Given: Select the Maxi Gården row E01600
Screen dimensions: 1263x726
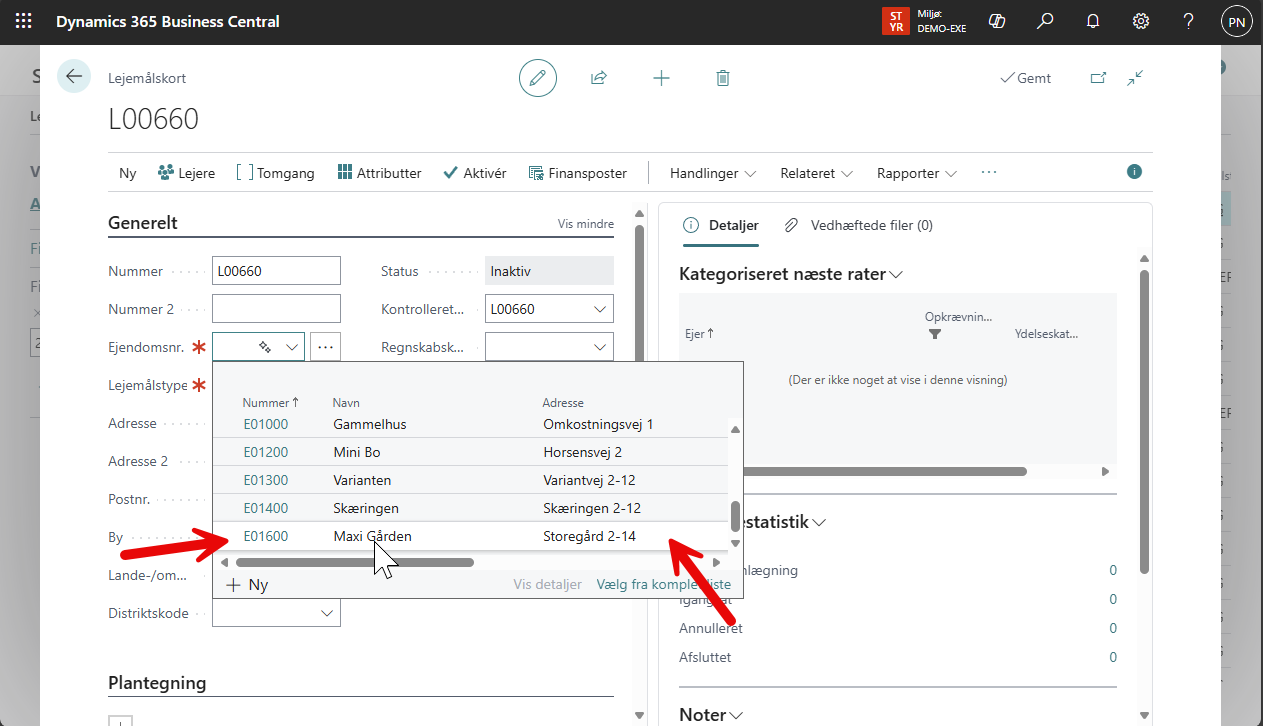Looking at the screenshot, I should [x=372, y=536].
